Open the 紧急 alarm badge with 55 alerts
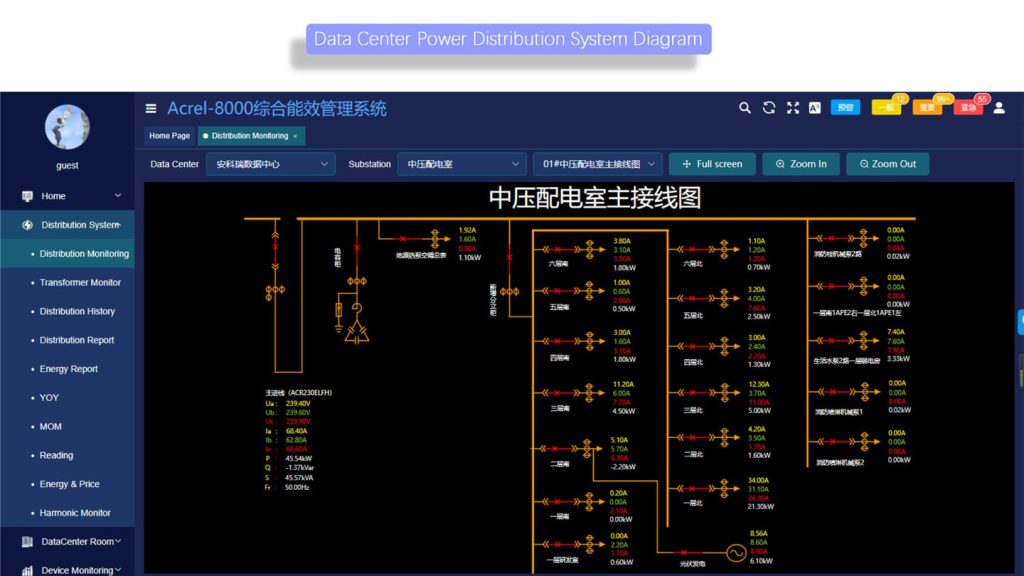Image resolution: width=1024 pixels, height=576 pixels. tap(966, 108)
